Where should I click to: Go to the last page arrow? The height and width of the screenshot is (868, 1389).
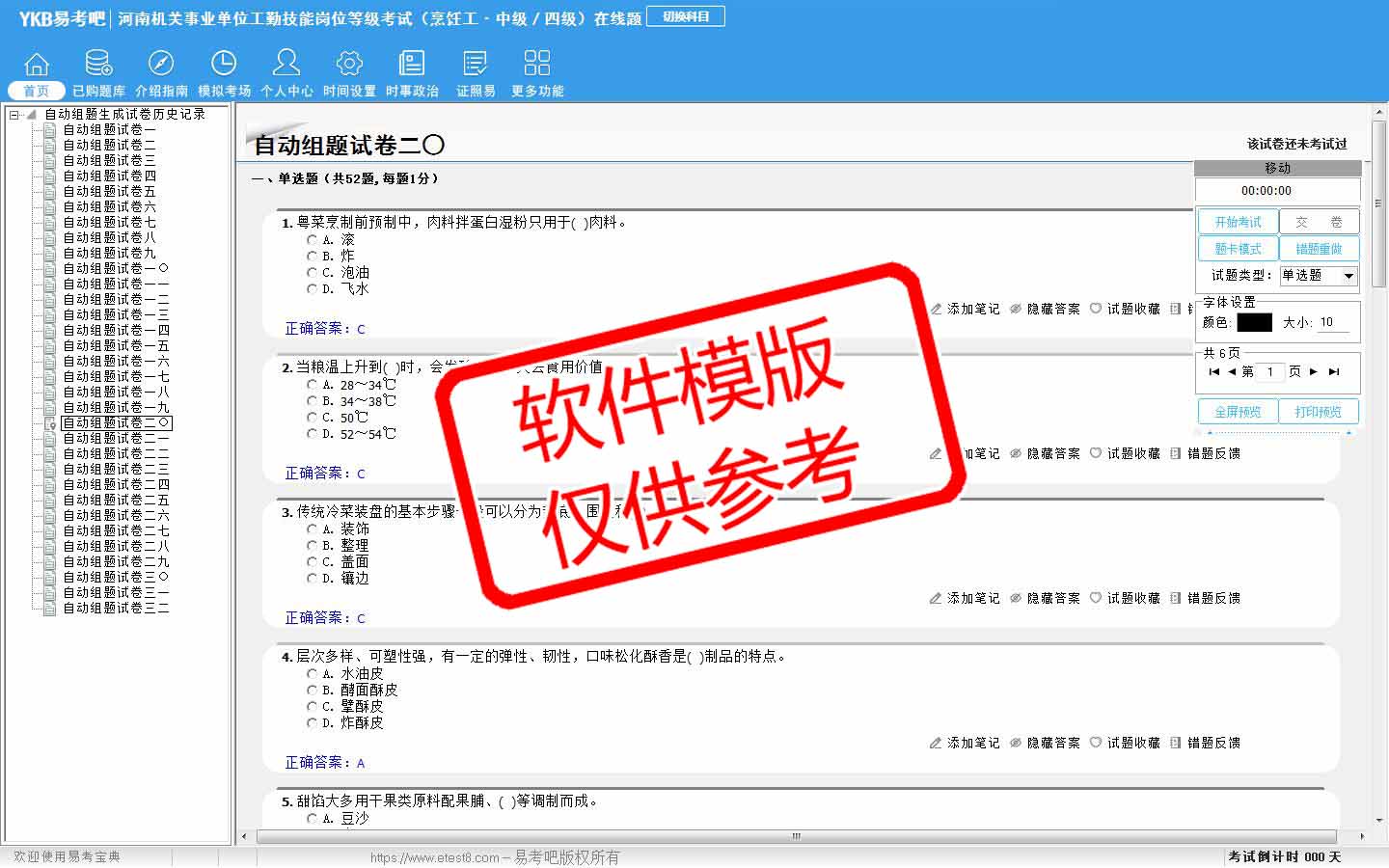pos(1334,371)
